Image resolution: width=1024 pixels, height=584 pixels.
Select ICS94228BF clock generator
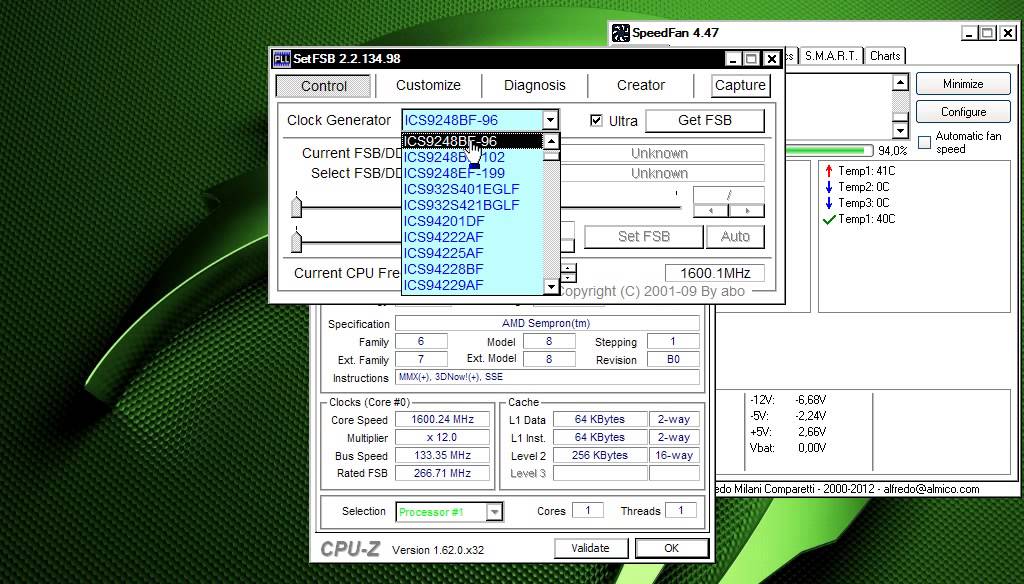point(472,269)
